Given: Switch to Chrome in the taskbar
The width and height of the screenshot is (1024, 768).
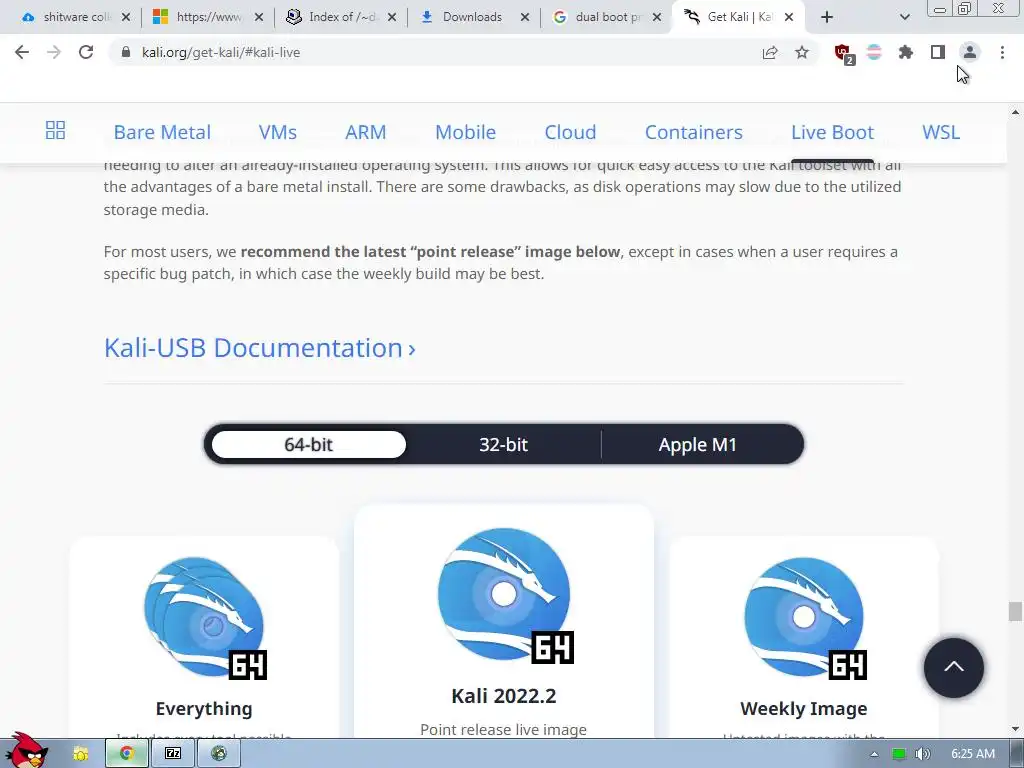Looking at the screenshot, I should pos(127,754).
